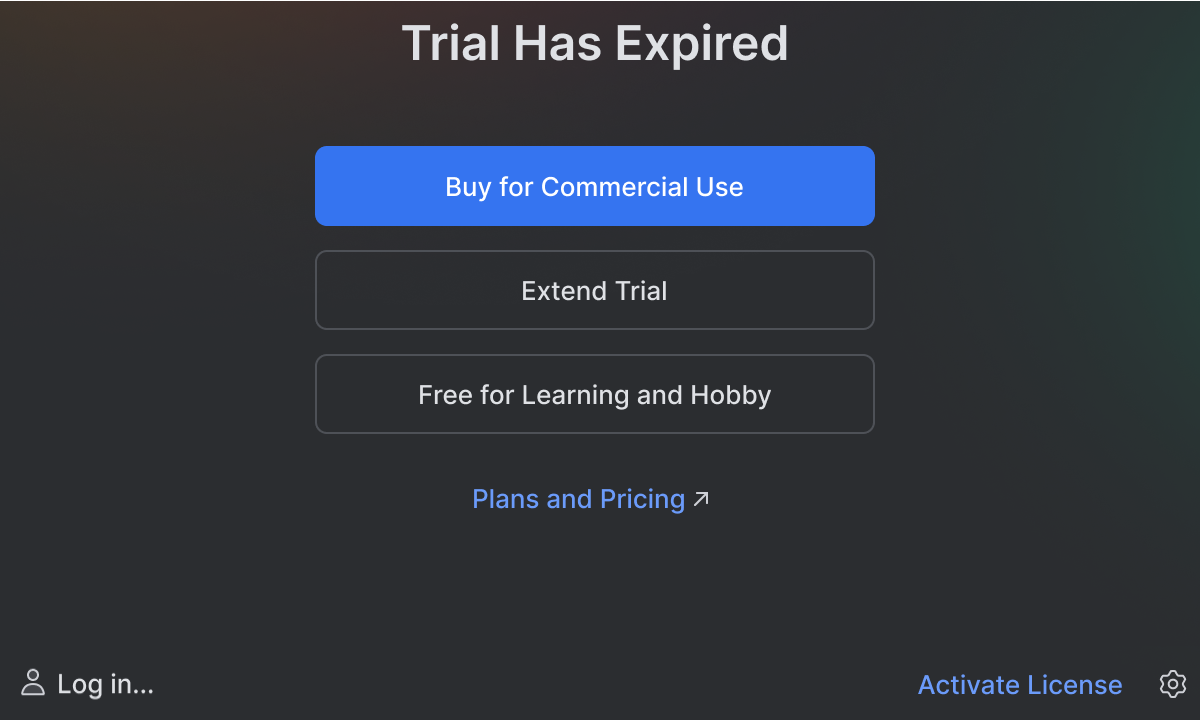Screen dimensions: 1200x720
Task: Click the blue commercial purchase button
Action: click(595, 186)
